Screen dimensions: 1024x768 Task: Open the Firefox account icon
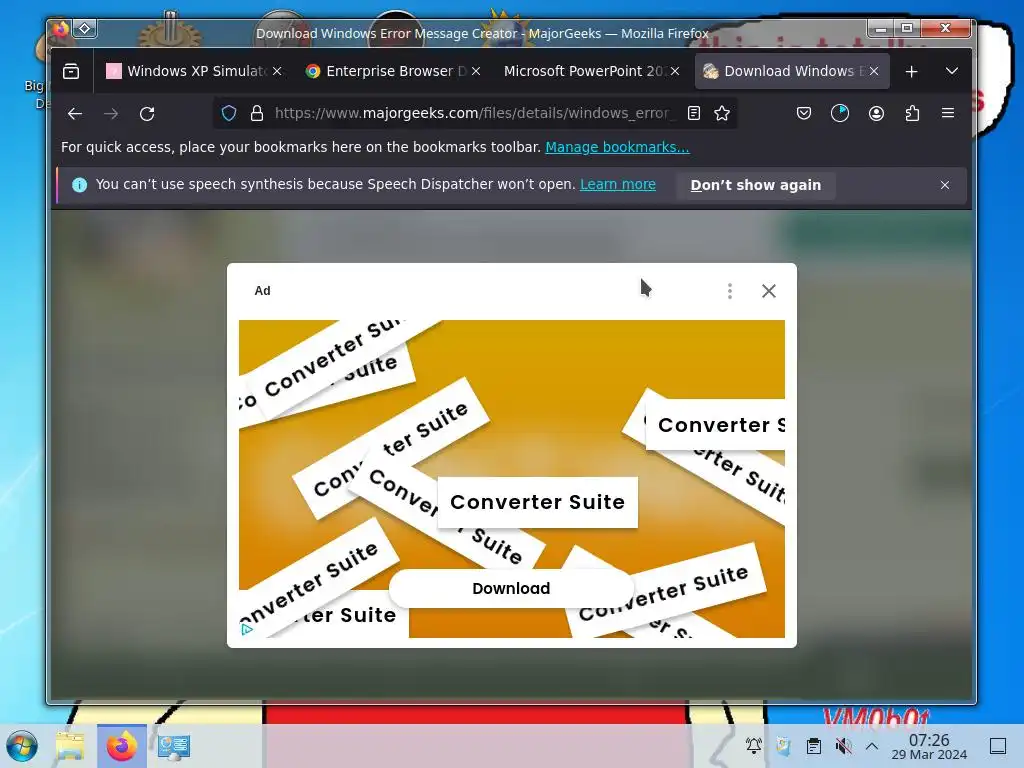[876, 114]
